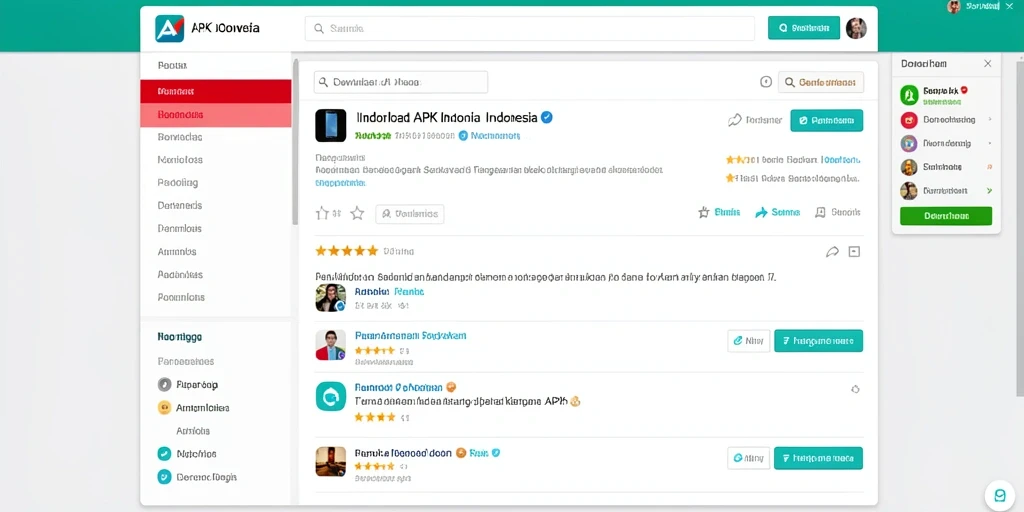This screenshot has width=1024, height=512.
Task: Click the curved share arrow right of the five-star rating
Action: coord(832,252)
